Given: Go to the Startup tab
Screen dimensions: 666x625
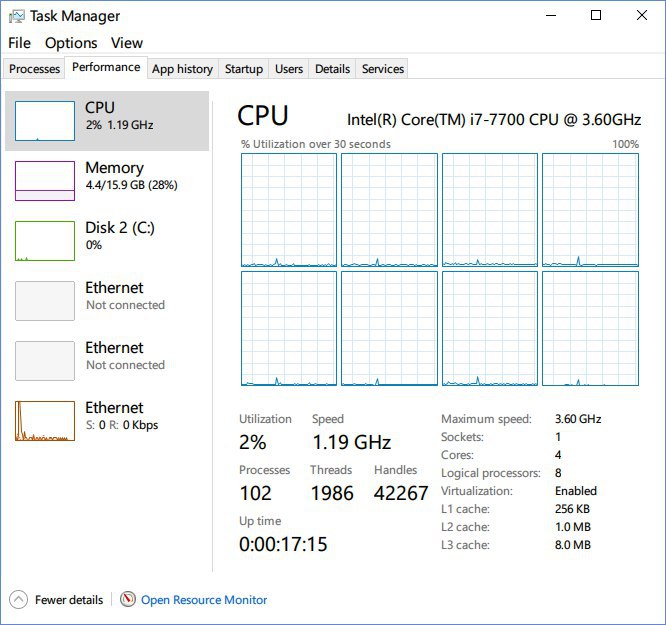Looking at the screenshot, I should 244,69.
